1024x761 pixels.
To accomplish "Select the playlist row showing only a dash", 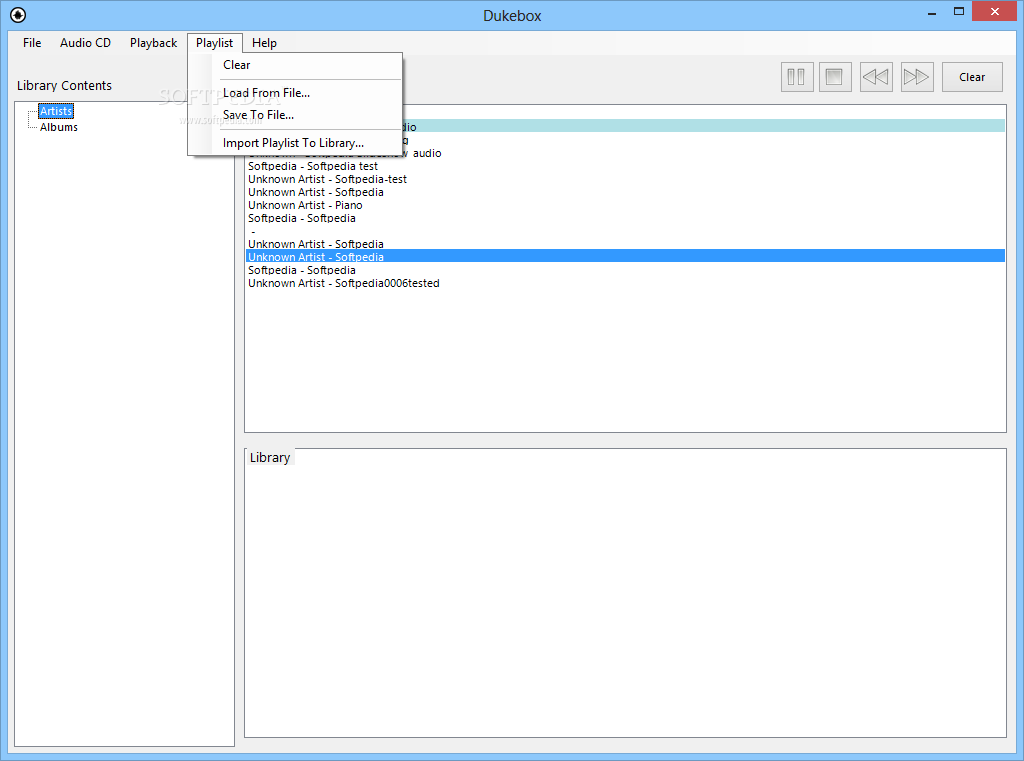I will [625, 231].
